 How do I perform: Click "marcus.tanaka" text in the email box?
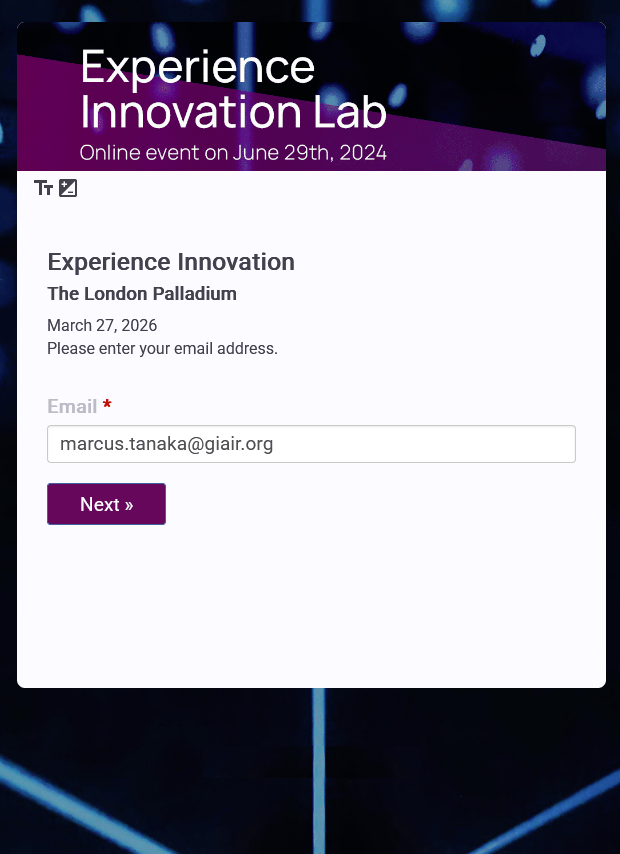point(123,444)
